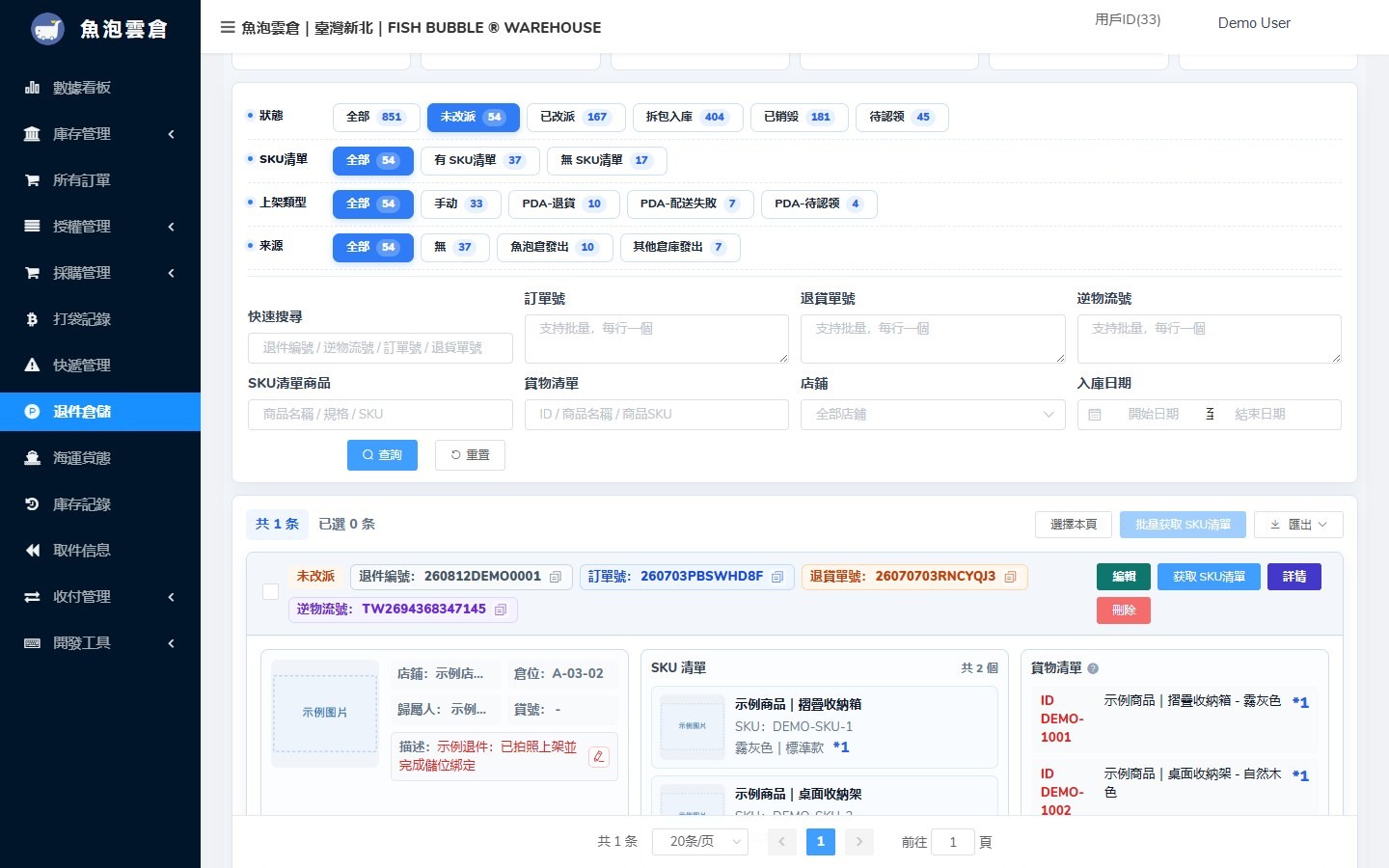This screenshot has height=868, width=1389.
Task: Filter shelving type PDA-退貨 10
Action: [x=563, y=203]
